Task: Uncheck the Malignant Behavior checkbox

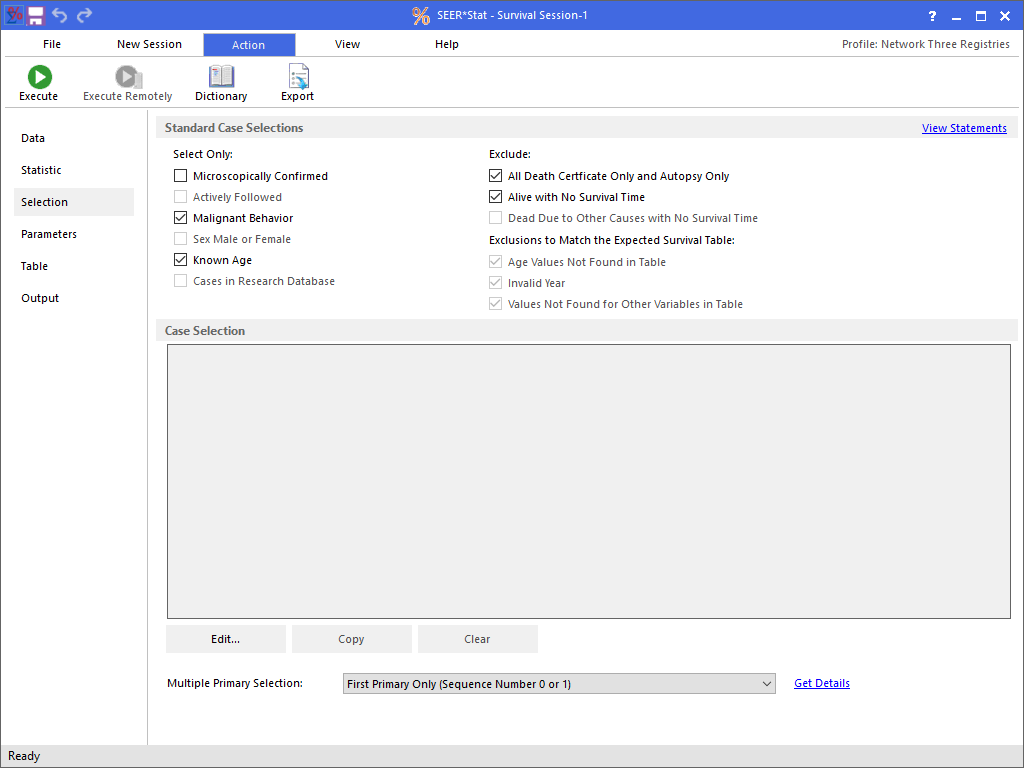Action: [x=181, y=218]
